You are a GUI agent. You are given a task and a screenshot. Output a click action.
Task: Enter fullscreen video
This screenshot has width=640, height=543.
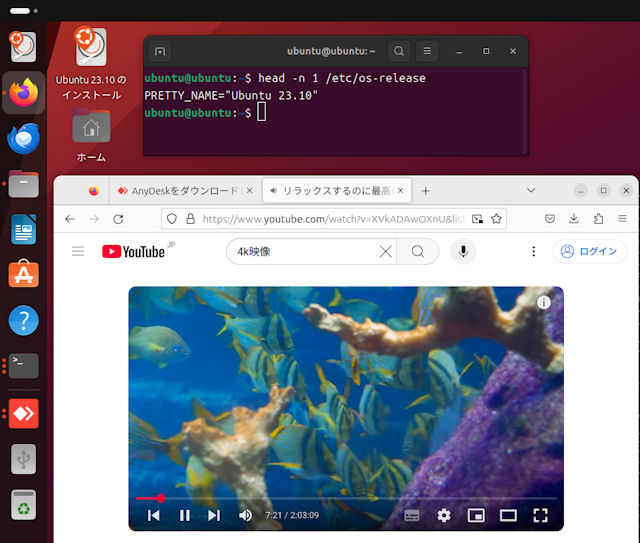540,516
